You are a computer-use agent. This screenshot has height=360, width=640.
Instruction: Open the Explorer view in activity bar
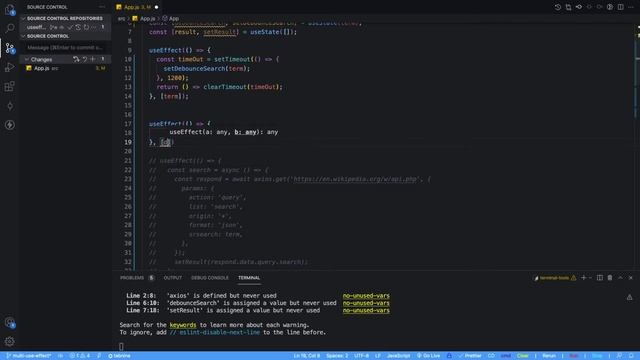(9, 9)
